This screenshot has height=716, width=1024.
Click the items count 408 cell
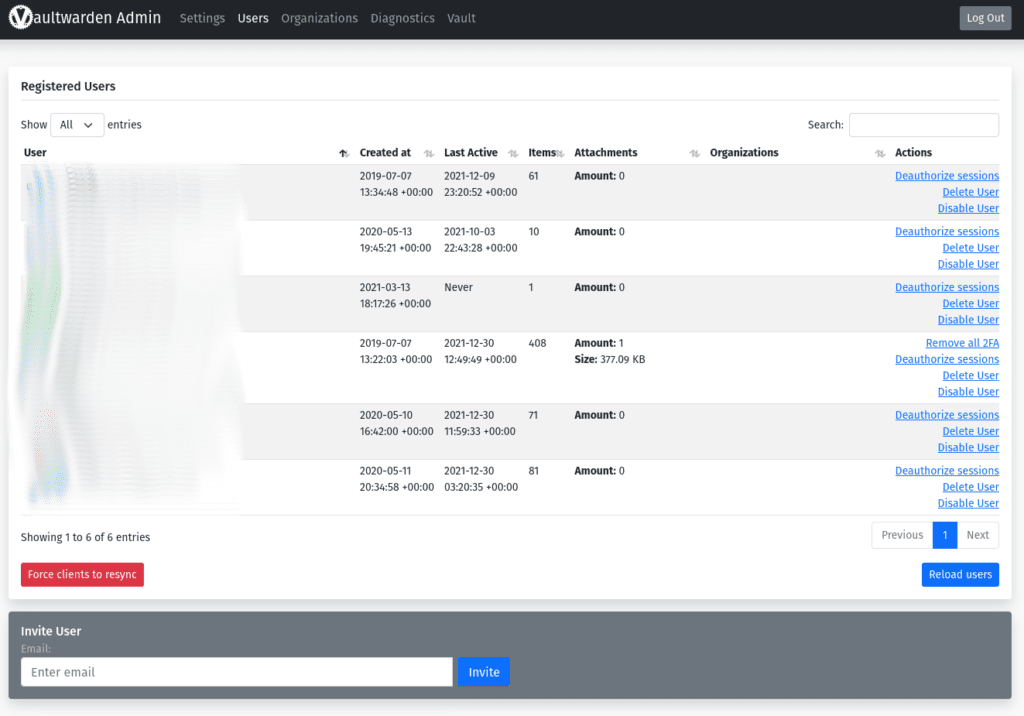pyautogui.click(x=537, y=343)
